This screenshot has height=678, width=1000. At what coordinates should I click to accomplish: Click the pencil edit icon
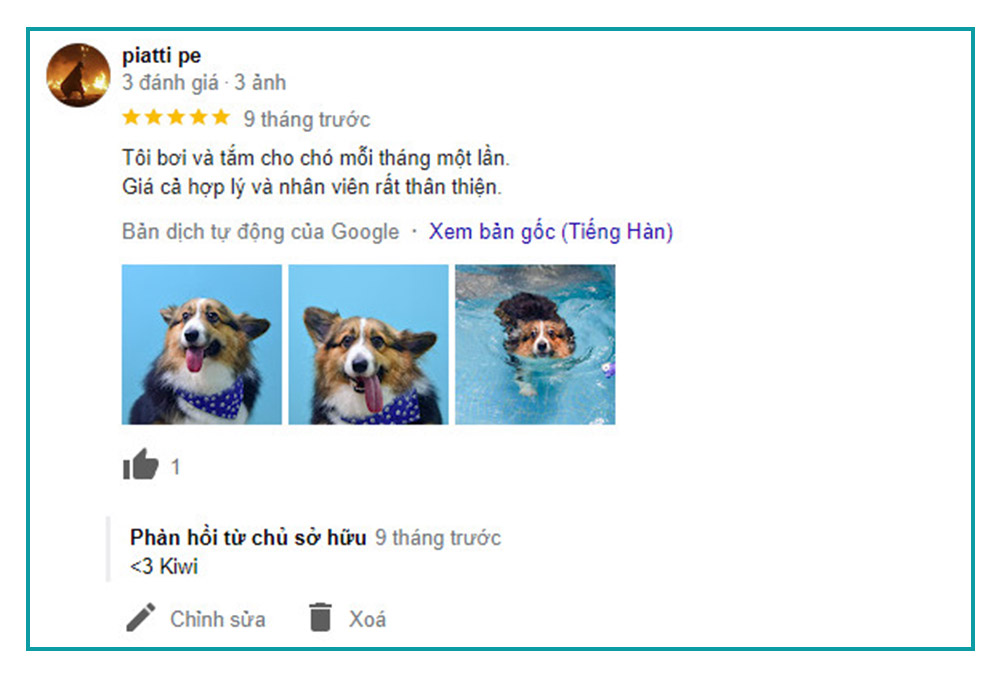click(x=141, y=618)
